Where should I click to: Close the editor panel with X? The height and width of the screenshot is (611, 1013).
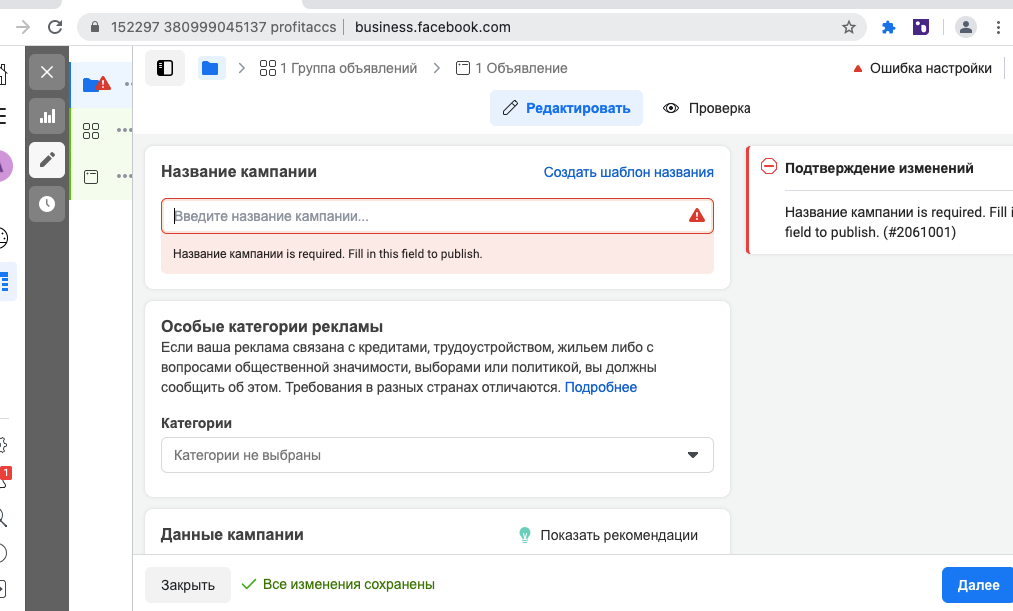coord(47,72)
